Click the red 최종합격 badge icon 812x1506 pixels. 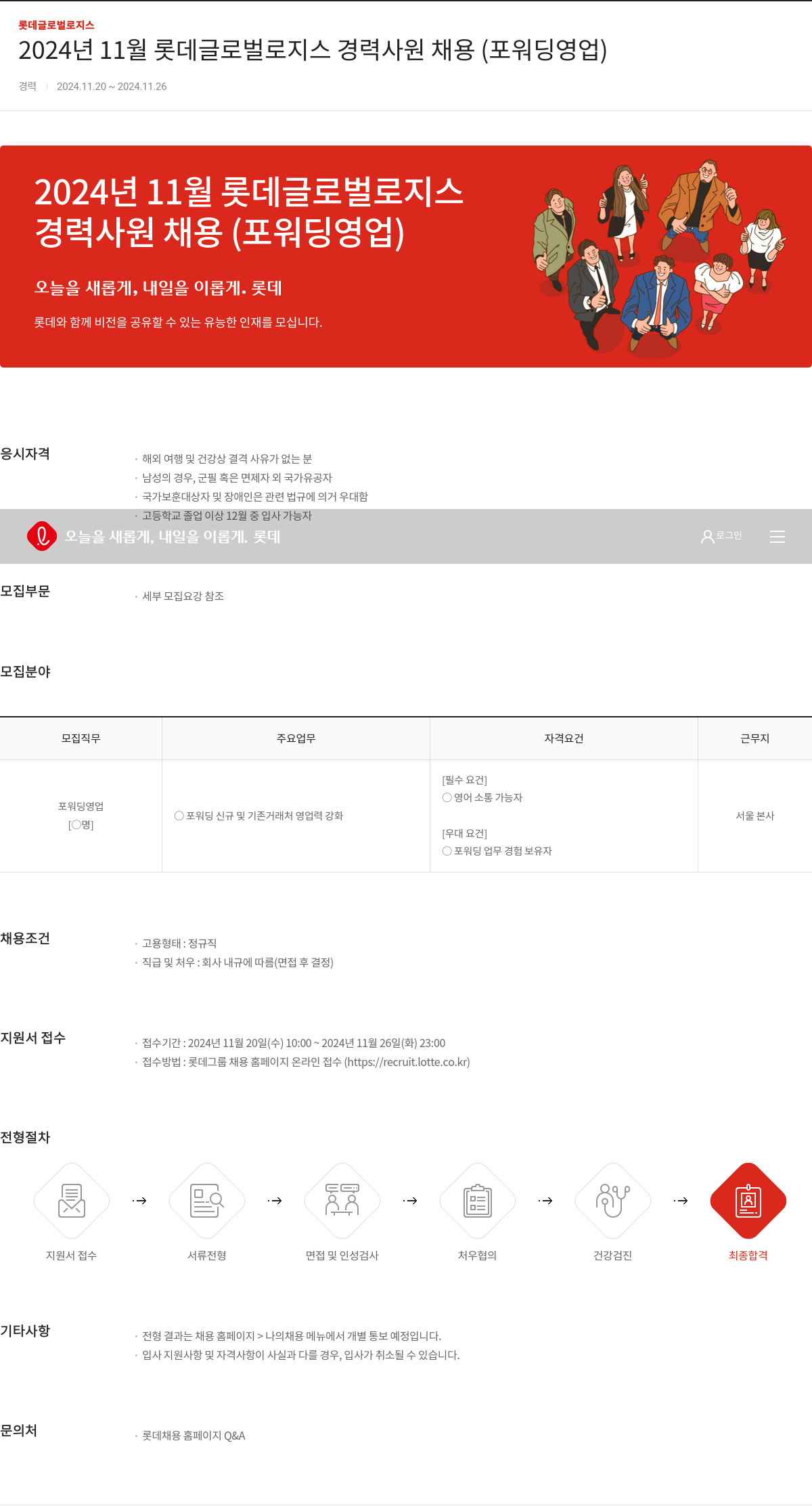[748, 1201]
